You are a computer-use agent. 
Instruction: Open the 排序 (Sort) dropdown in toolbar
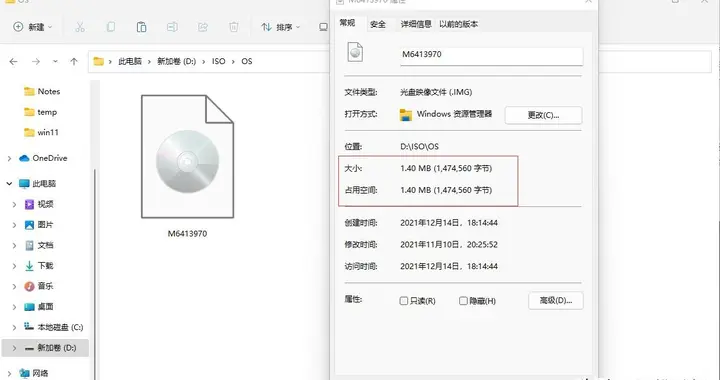tap(281, 27)
